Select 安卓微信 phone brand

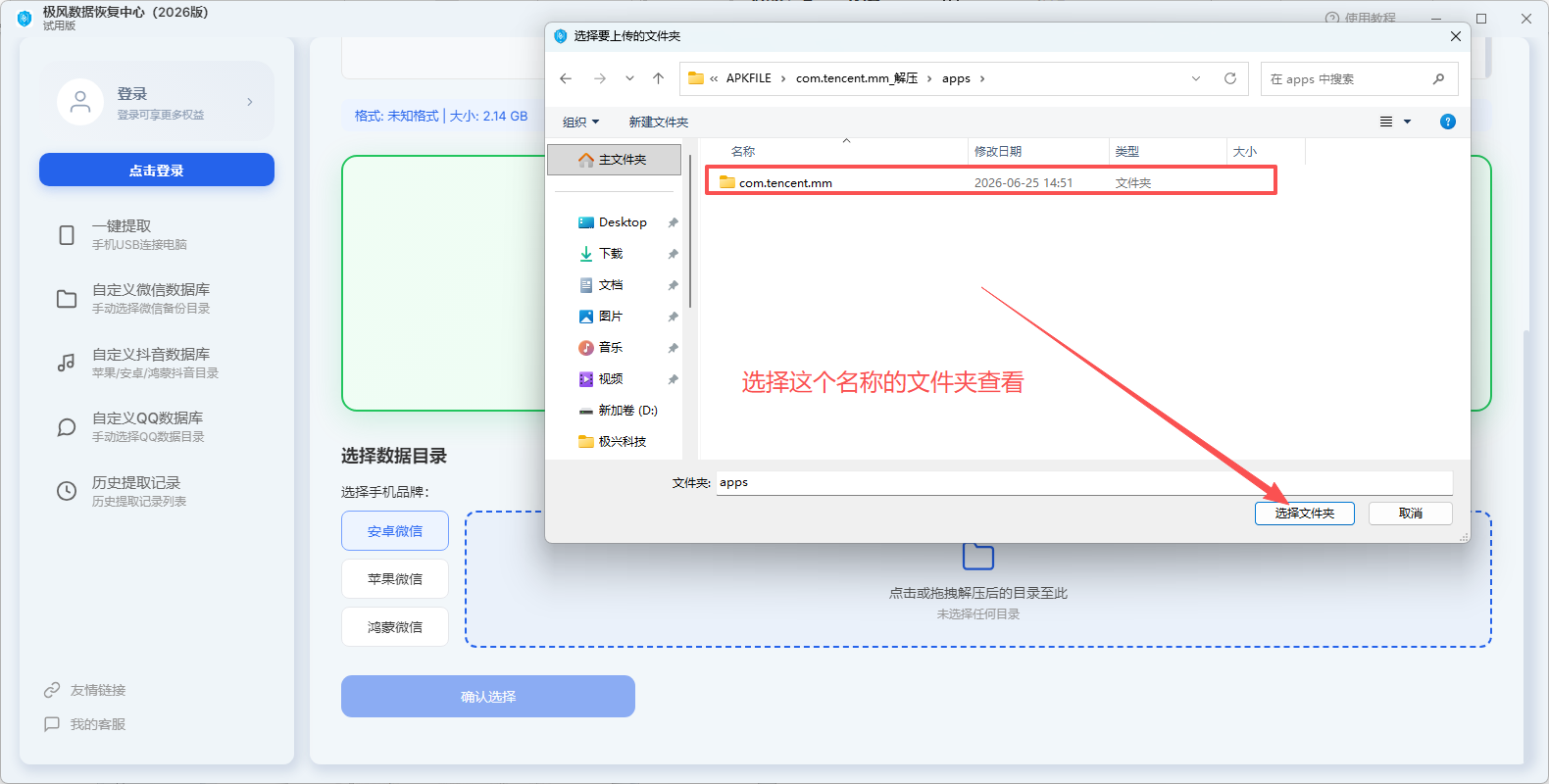(395, 531)
